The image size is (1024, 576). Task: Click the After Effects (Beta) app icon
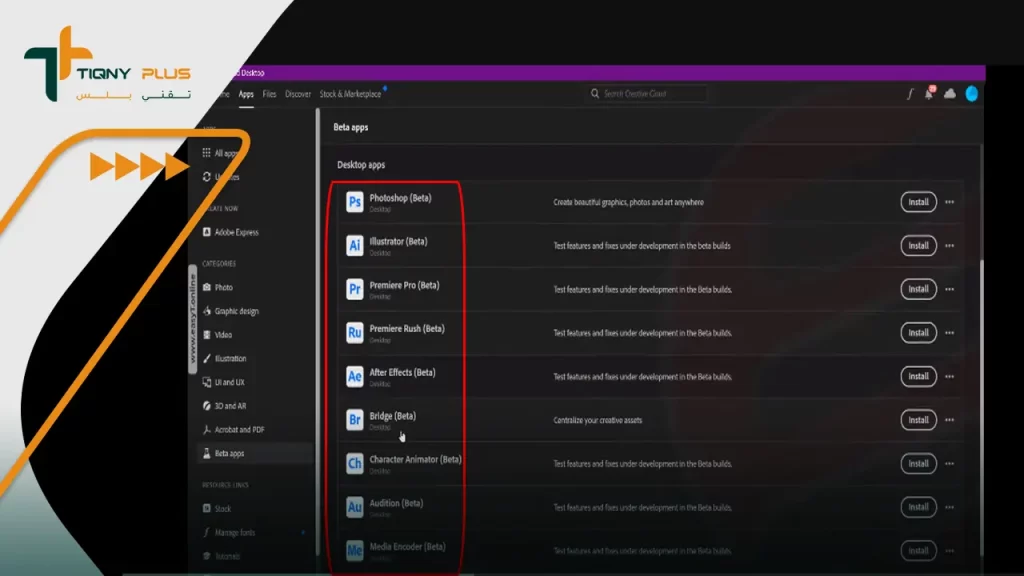[354, 377]
